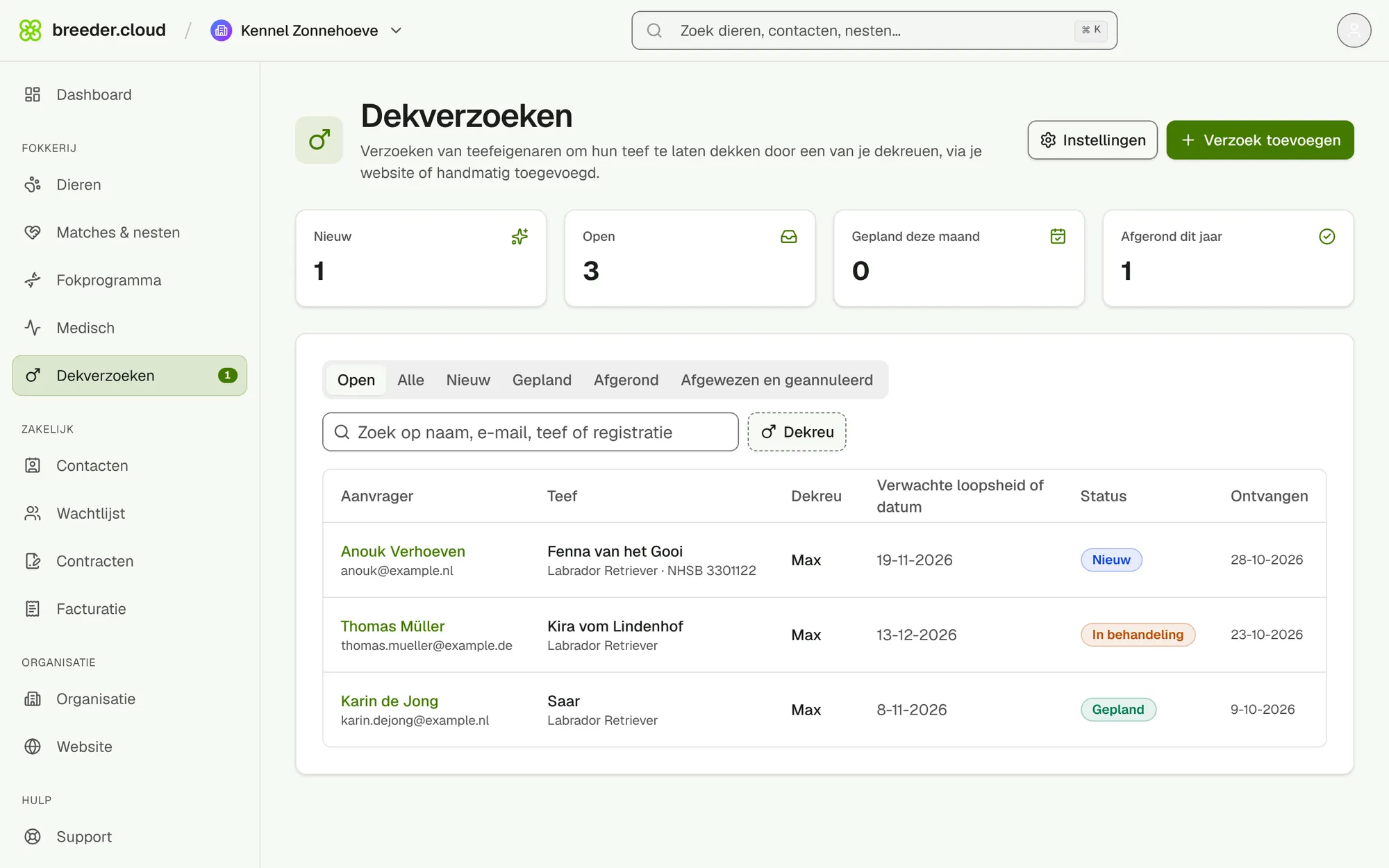Click the Gepland status badge in Saar row
Screen dimensions: 1389x868
(x=1118, y=710)
